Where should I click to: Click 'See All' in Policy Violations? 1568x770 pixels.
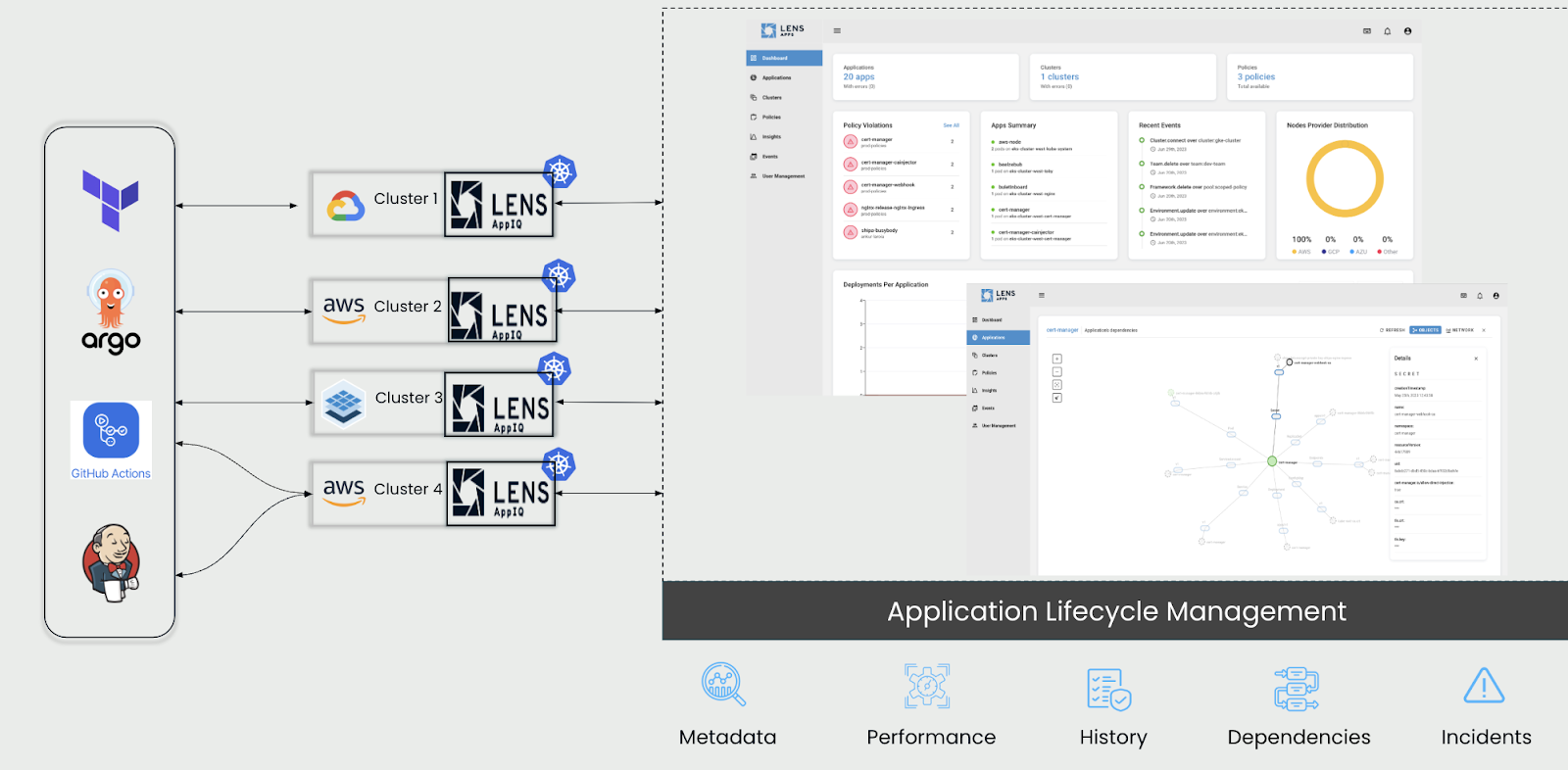[952, 125]
